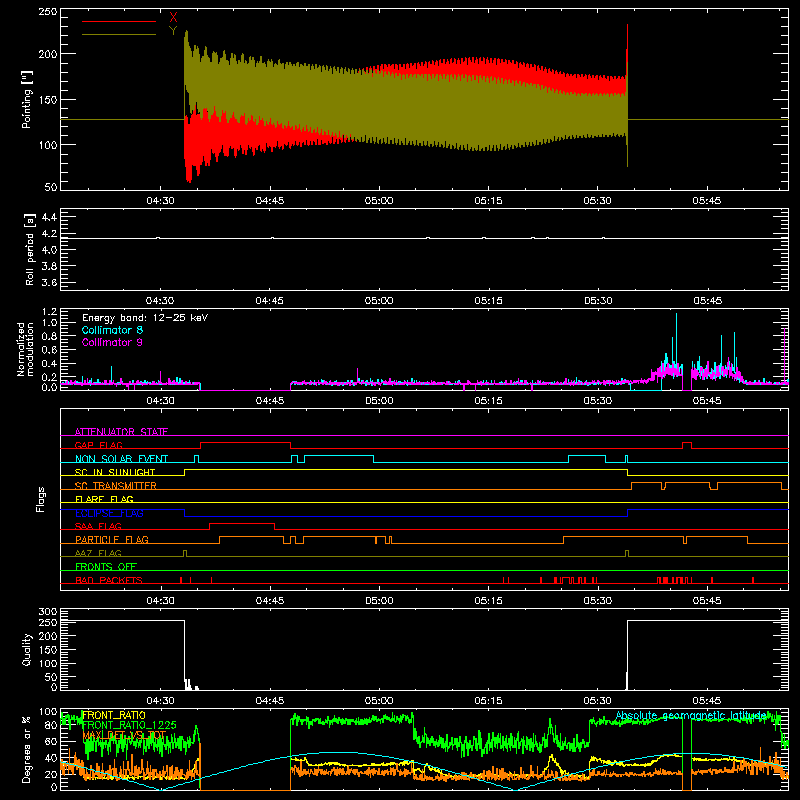800x800 pixels.
Task: Click the 'Energy band: 12-25 keV' text
Action: click(x=145, y=318)
